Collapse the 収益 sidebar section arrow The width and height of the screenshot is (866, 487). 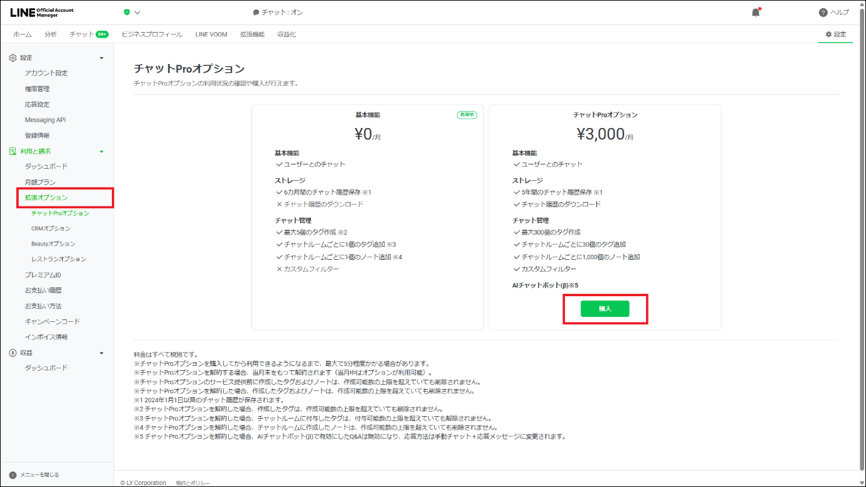point(102,353)
